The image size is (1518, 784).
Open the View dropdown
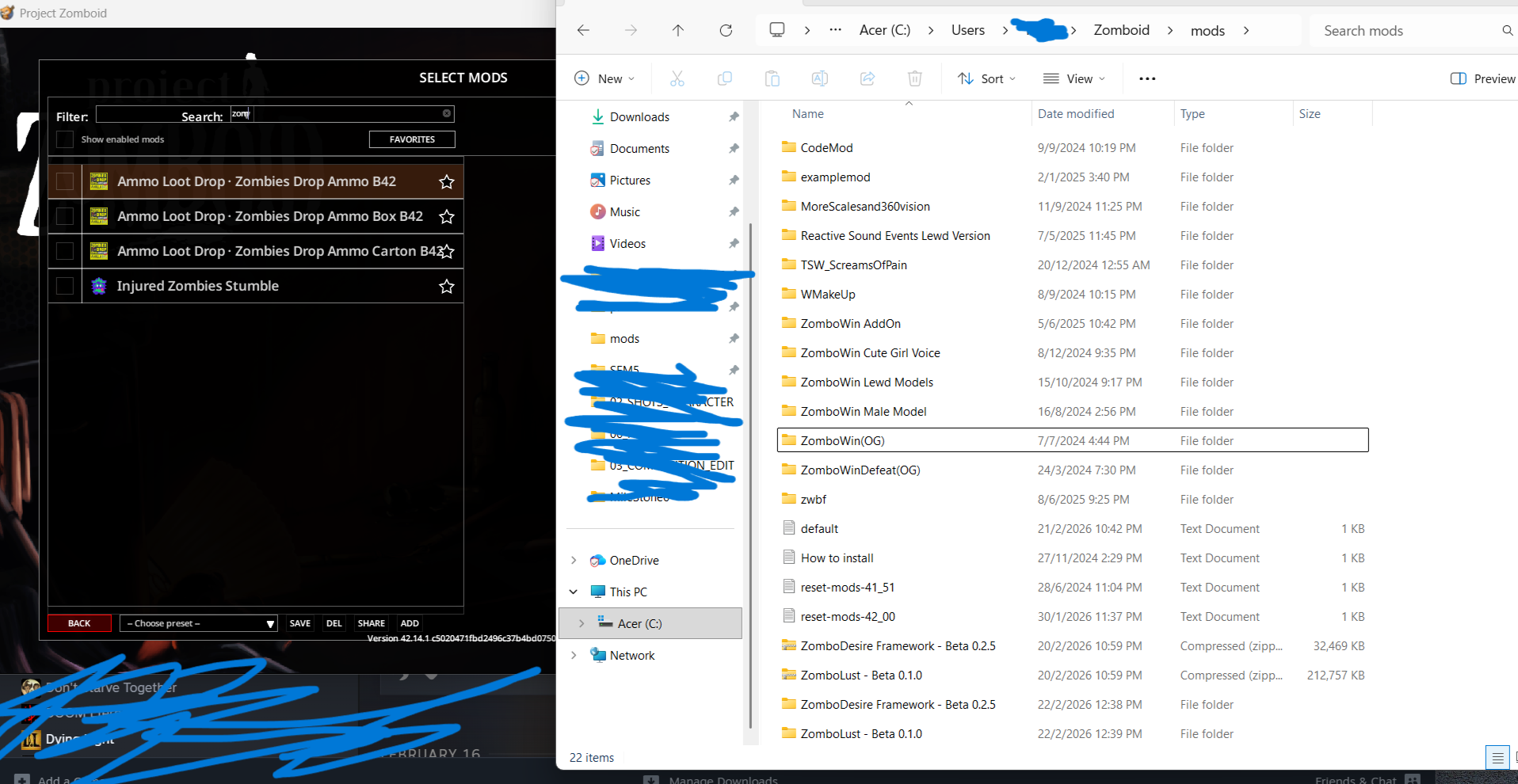1074,78
